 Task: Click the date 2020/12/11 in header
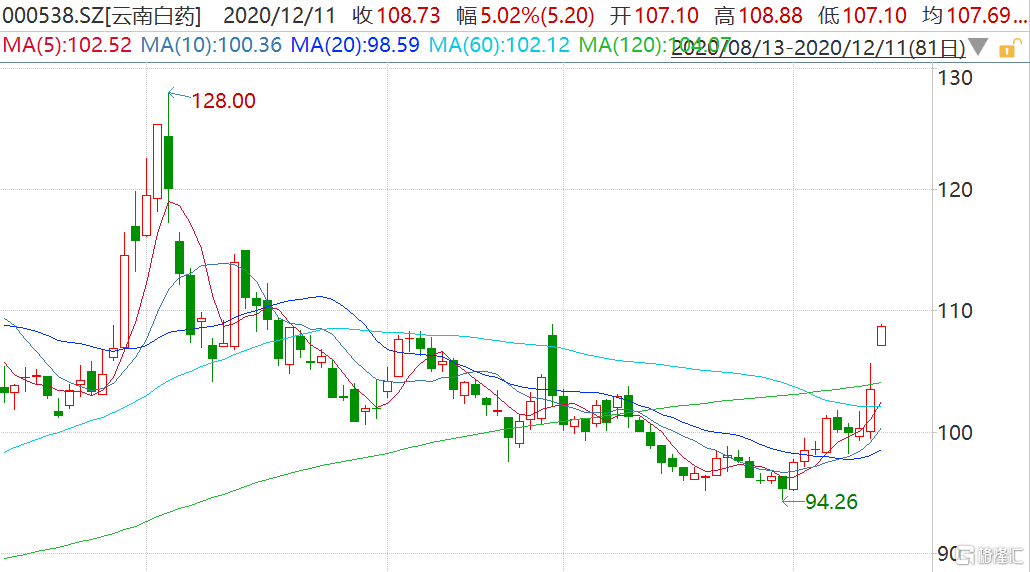click(279, 16)
